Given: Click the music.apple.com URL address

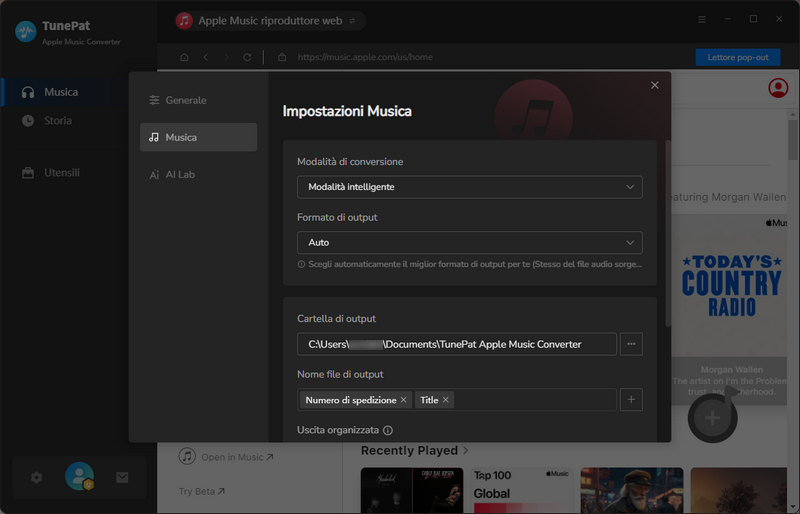Looking at the screenshot, I should coord(365,57).
